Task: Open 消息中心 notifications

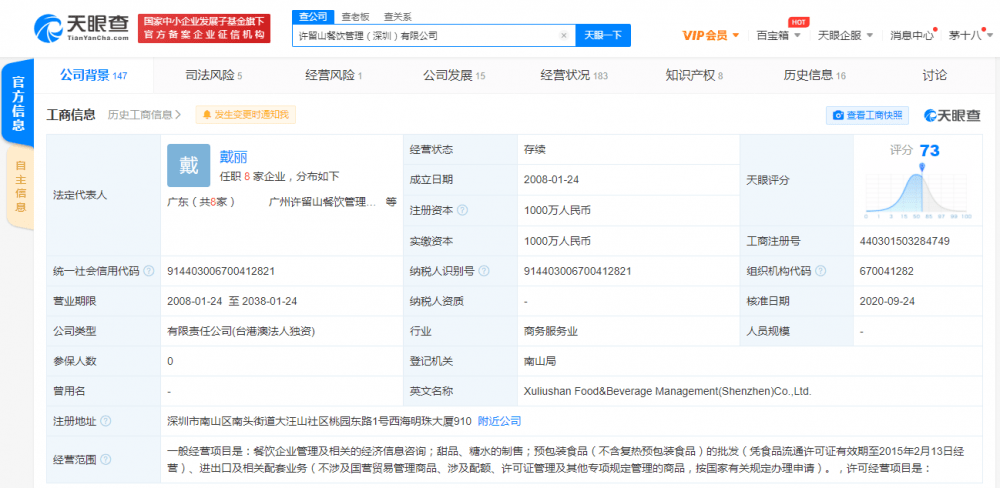Action: 912,36
